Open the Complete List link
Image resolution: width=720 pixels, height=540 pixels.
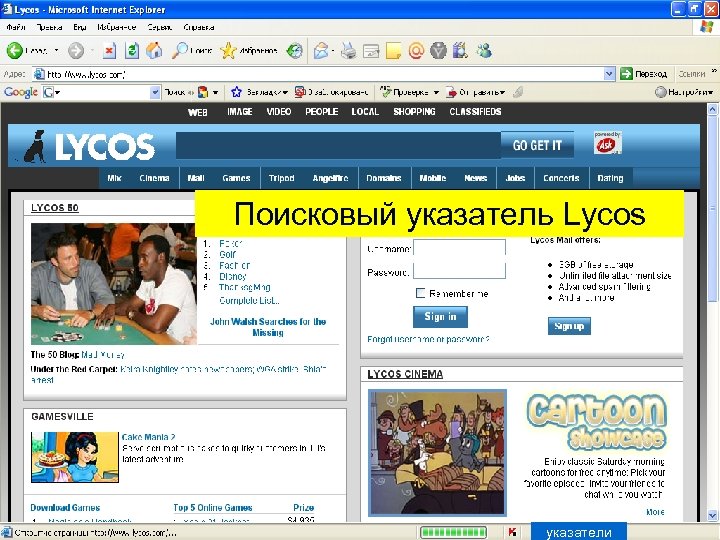pos(249,300)
